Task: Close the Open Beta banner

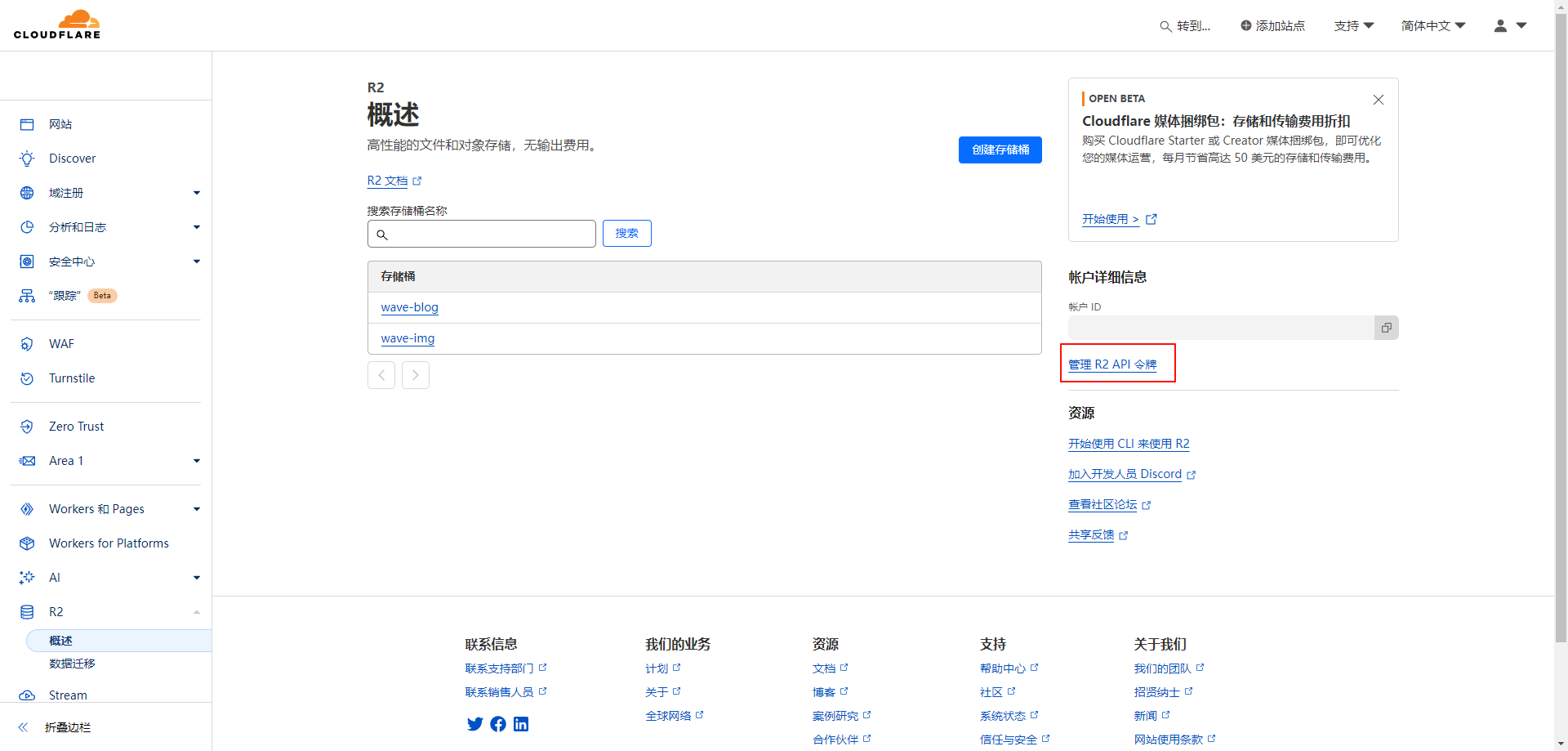Action: tap(1379, 100)
